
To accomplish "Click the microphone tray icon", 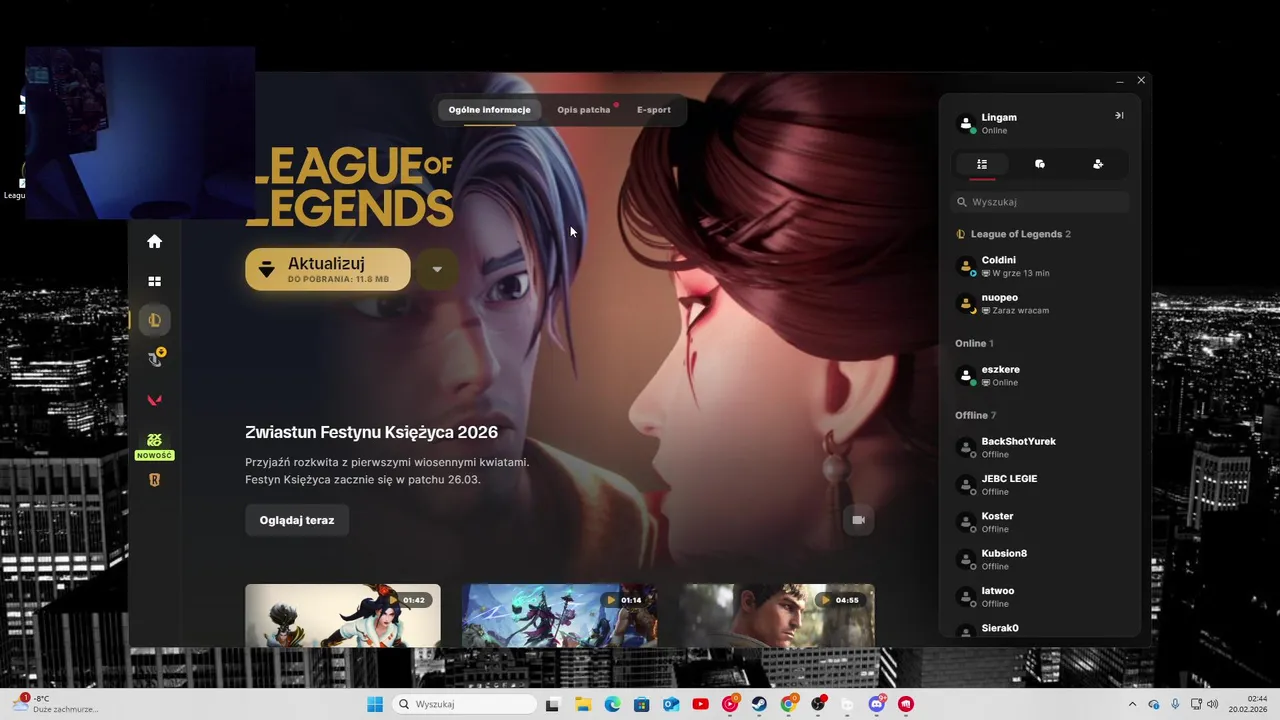I will coord(1175,704).
